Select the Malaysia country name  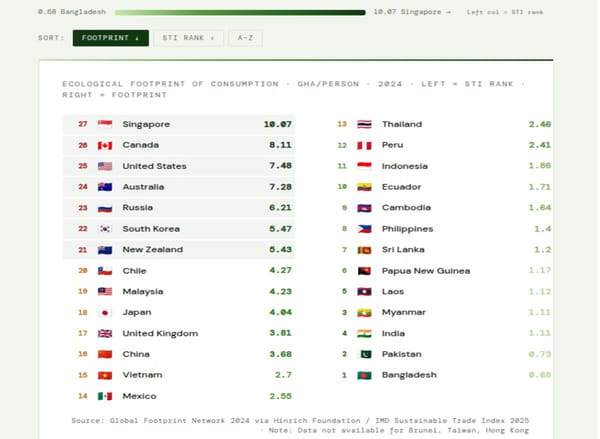tap(143, 292)
